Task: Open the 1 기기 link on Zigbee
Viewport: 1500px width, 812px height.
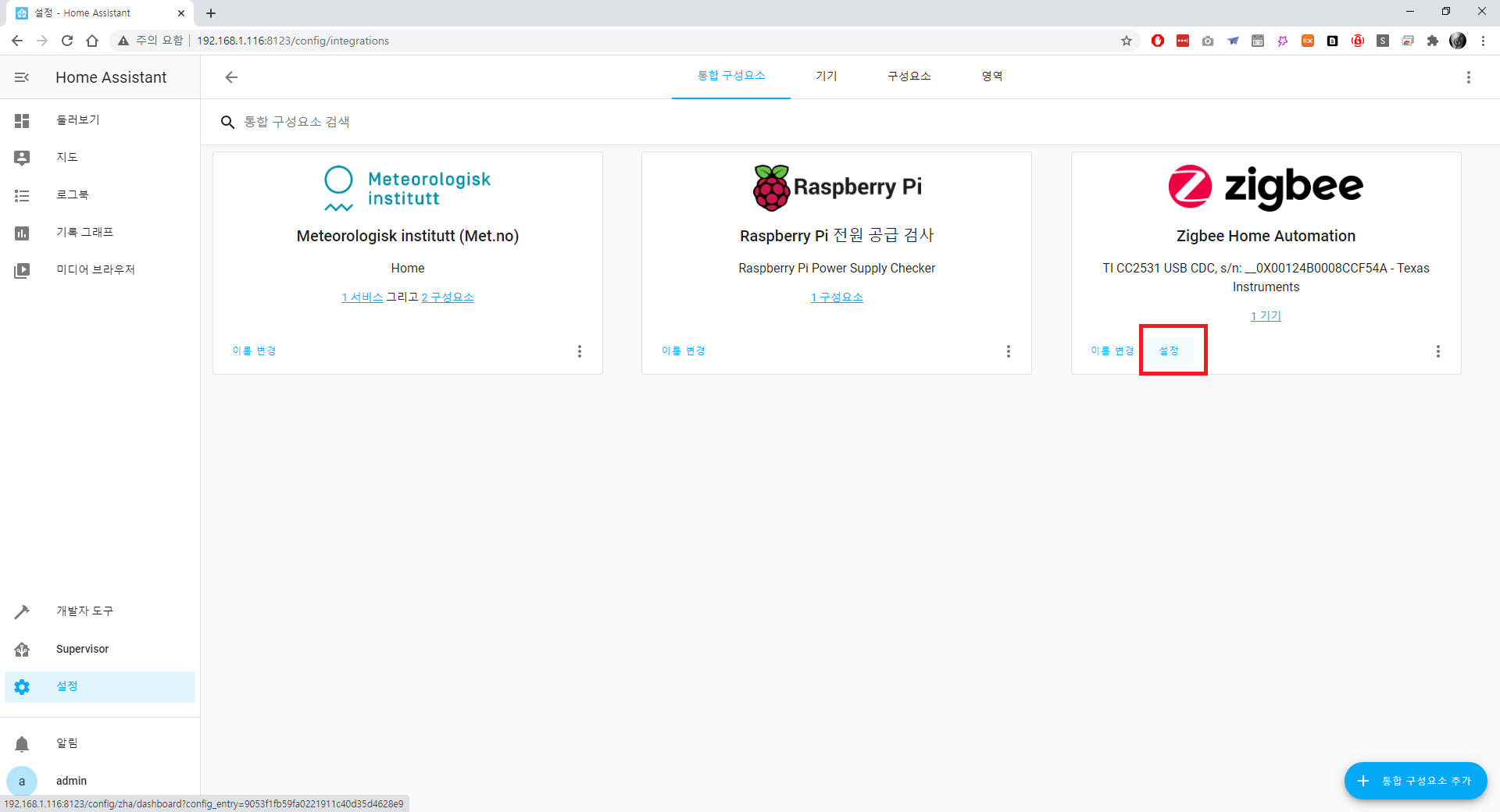Action: (x=1266, y=316)
